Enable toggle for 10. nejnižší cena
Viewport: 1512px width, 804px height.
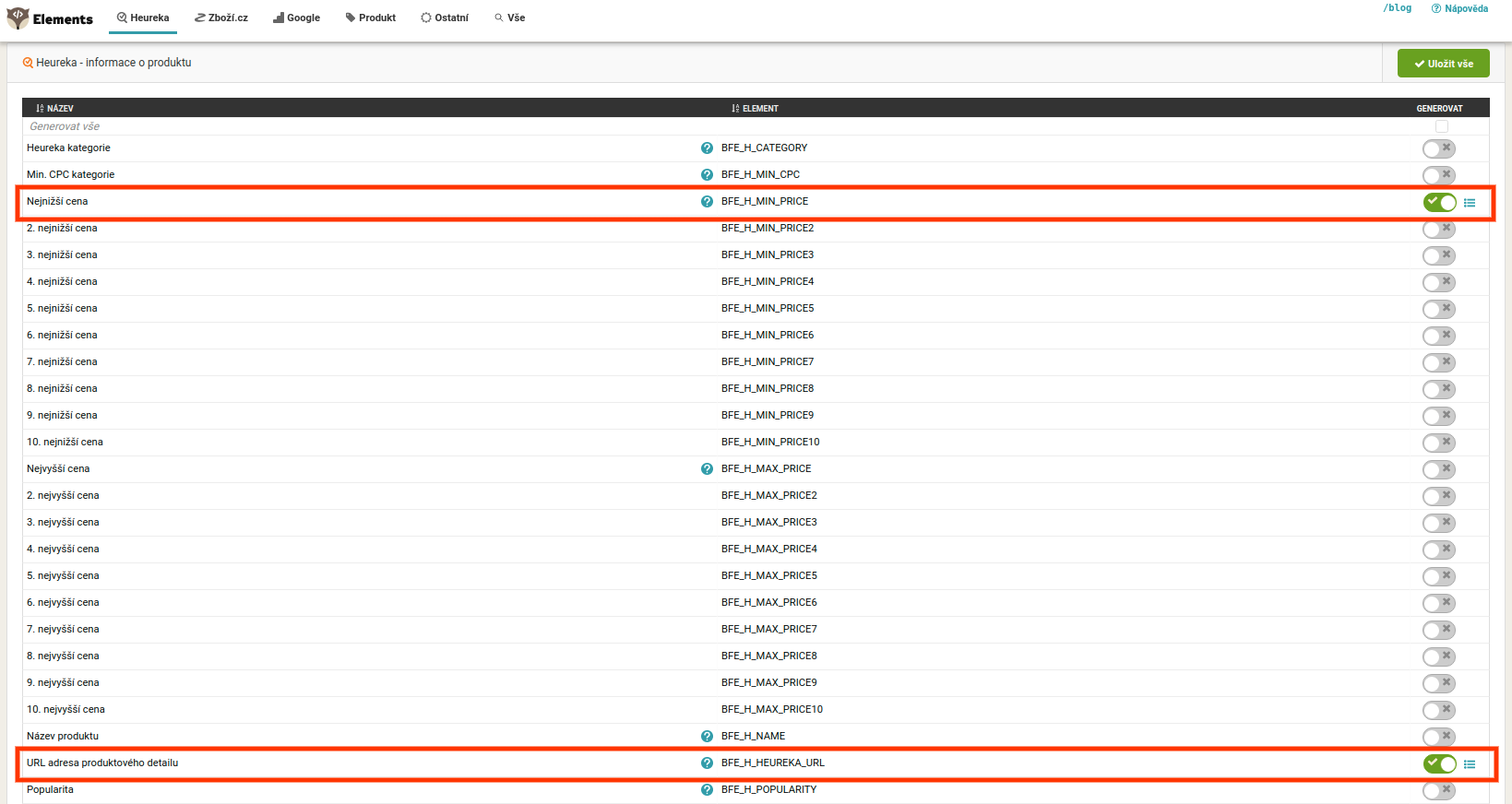(x=1439, y=443)
